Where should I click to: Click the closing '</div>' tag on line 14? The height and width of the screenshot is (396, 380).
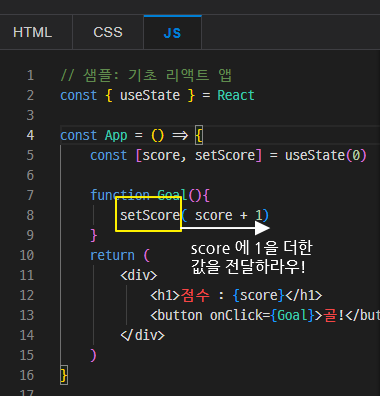(x=142, y=335)
